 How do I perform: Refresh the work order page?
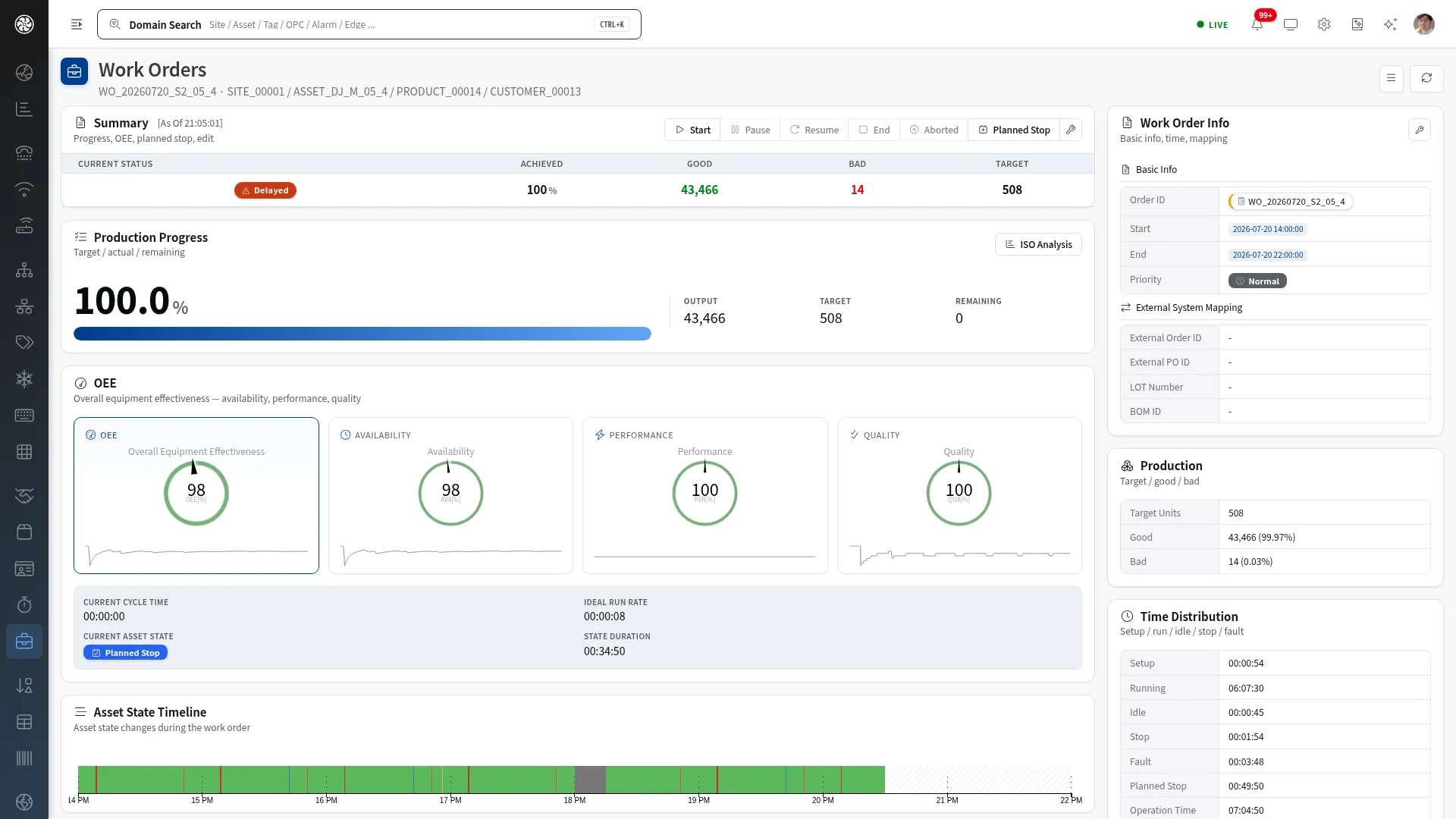(1426, 78)
